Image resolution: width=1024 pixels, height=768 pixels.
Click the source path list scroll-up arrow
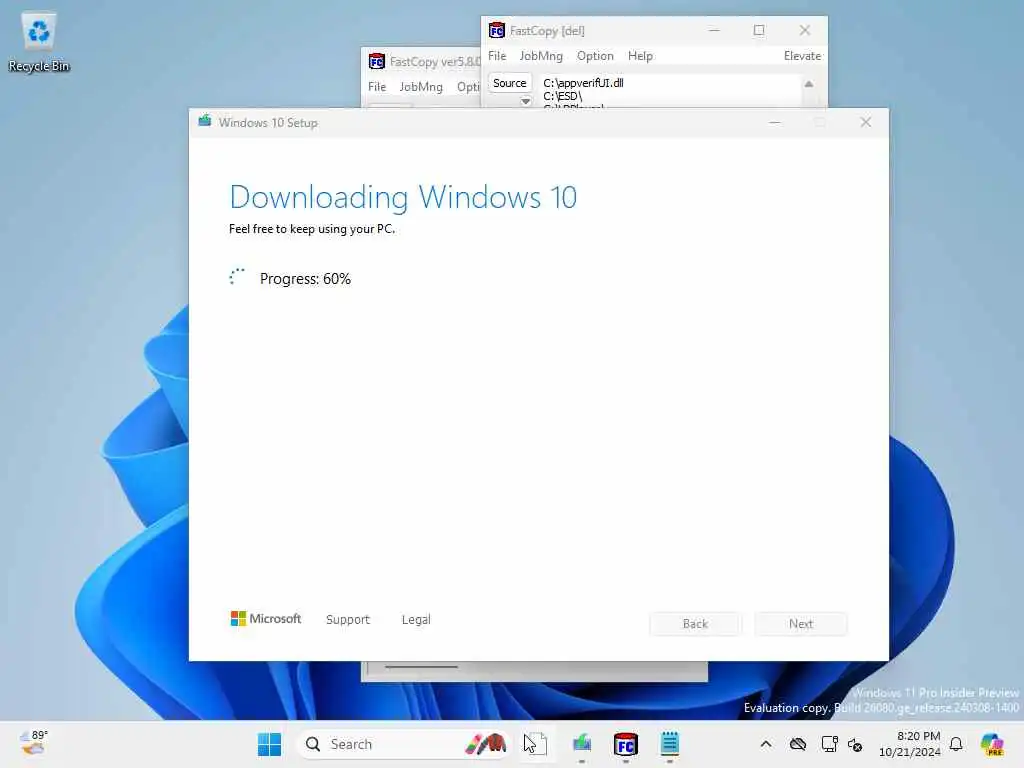[x=808, y=84]
